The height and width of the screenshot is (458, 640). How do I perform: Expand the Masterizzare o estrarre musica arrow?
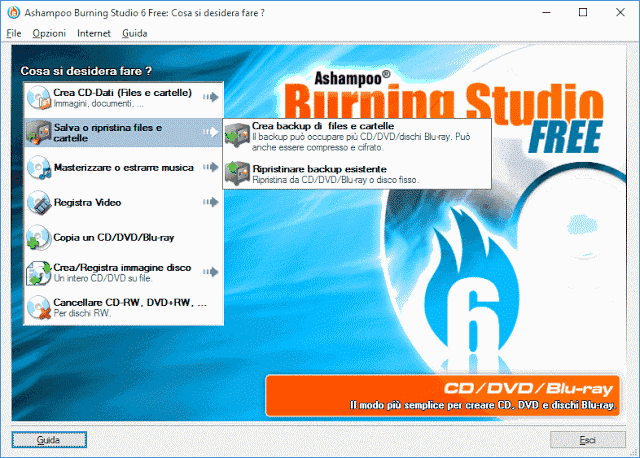211,167
